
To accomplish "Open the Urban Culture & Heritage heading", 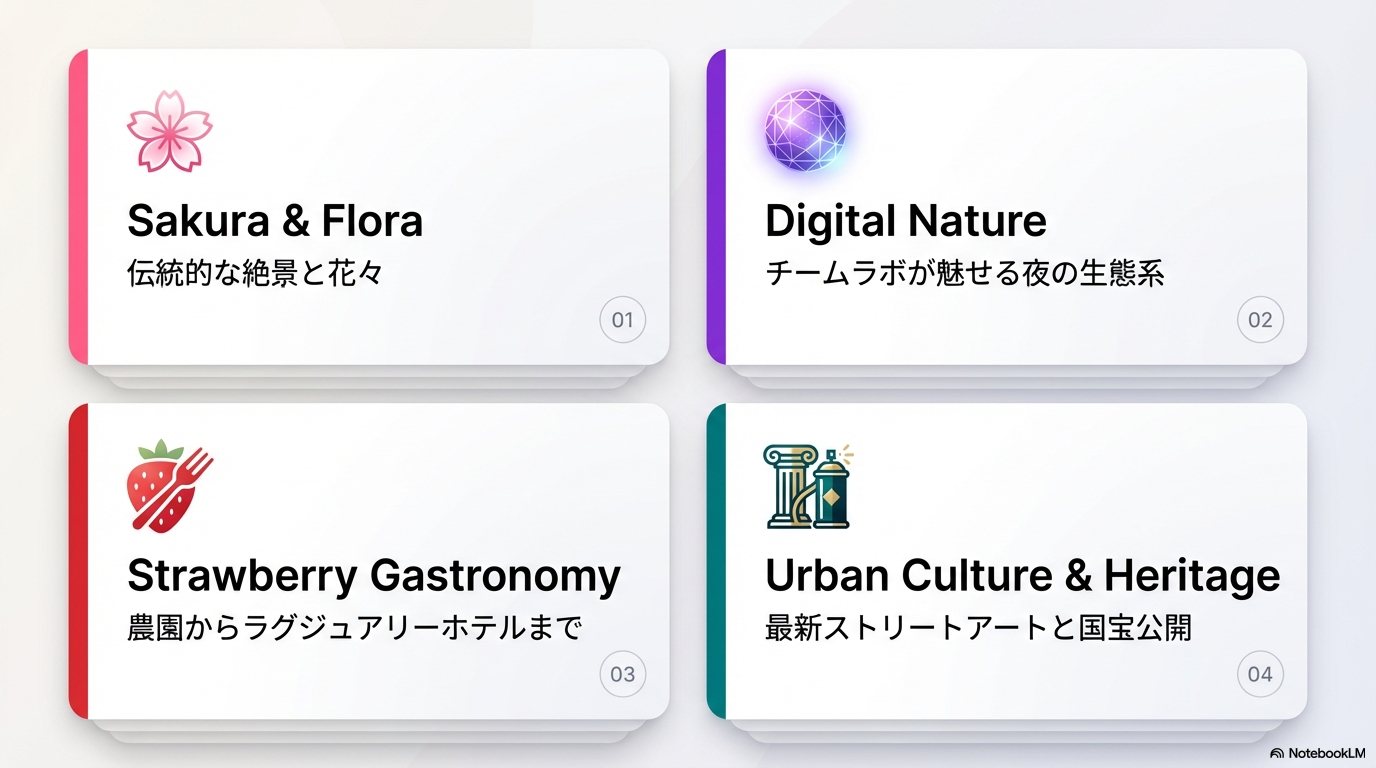I will [1022, 576].
